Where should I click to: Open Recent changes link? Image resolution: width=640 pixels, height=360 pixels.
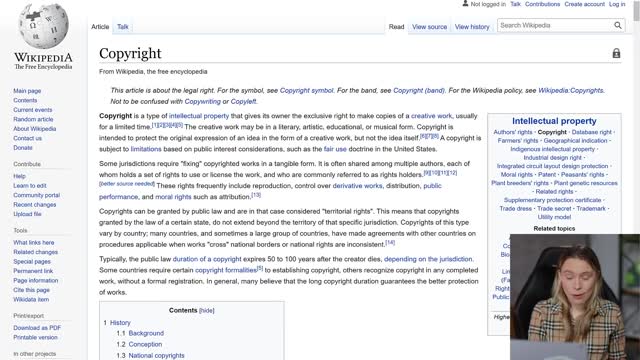(35, 204)
